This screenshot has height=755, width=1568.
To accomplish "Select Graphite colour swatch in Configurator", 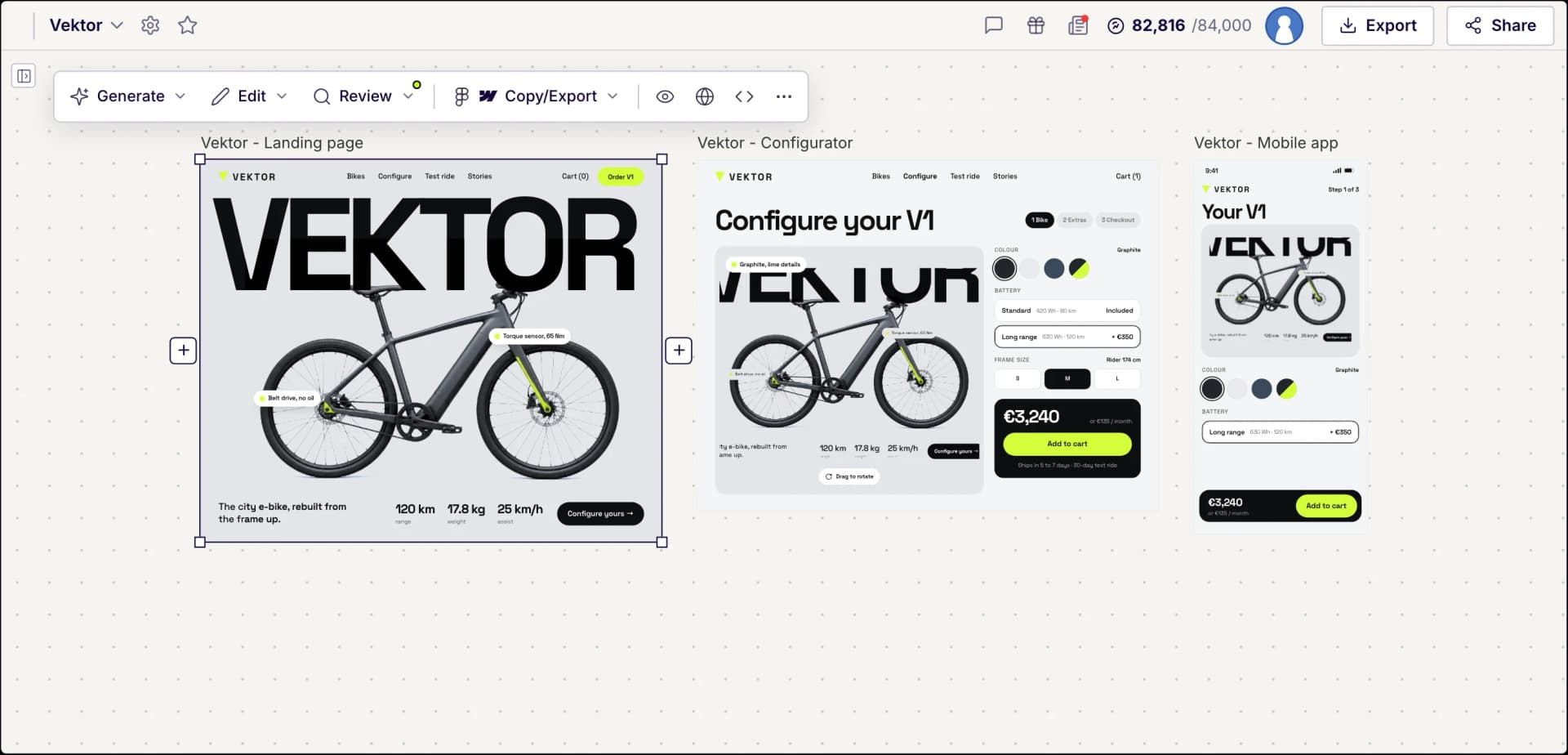I will point(1004,268).
